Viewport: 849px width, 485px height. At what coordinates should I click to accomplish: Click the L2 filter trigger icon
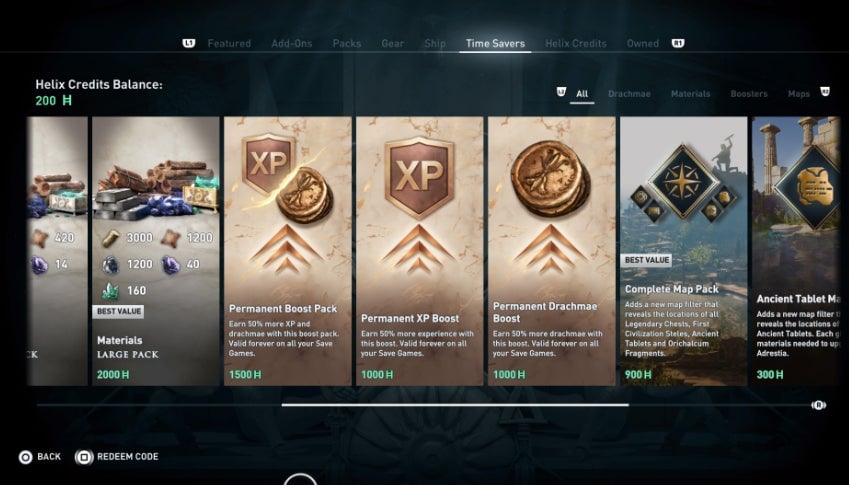[561, 92]
